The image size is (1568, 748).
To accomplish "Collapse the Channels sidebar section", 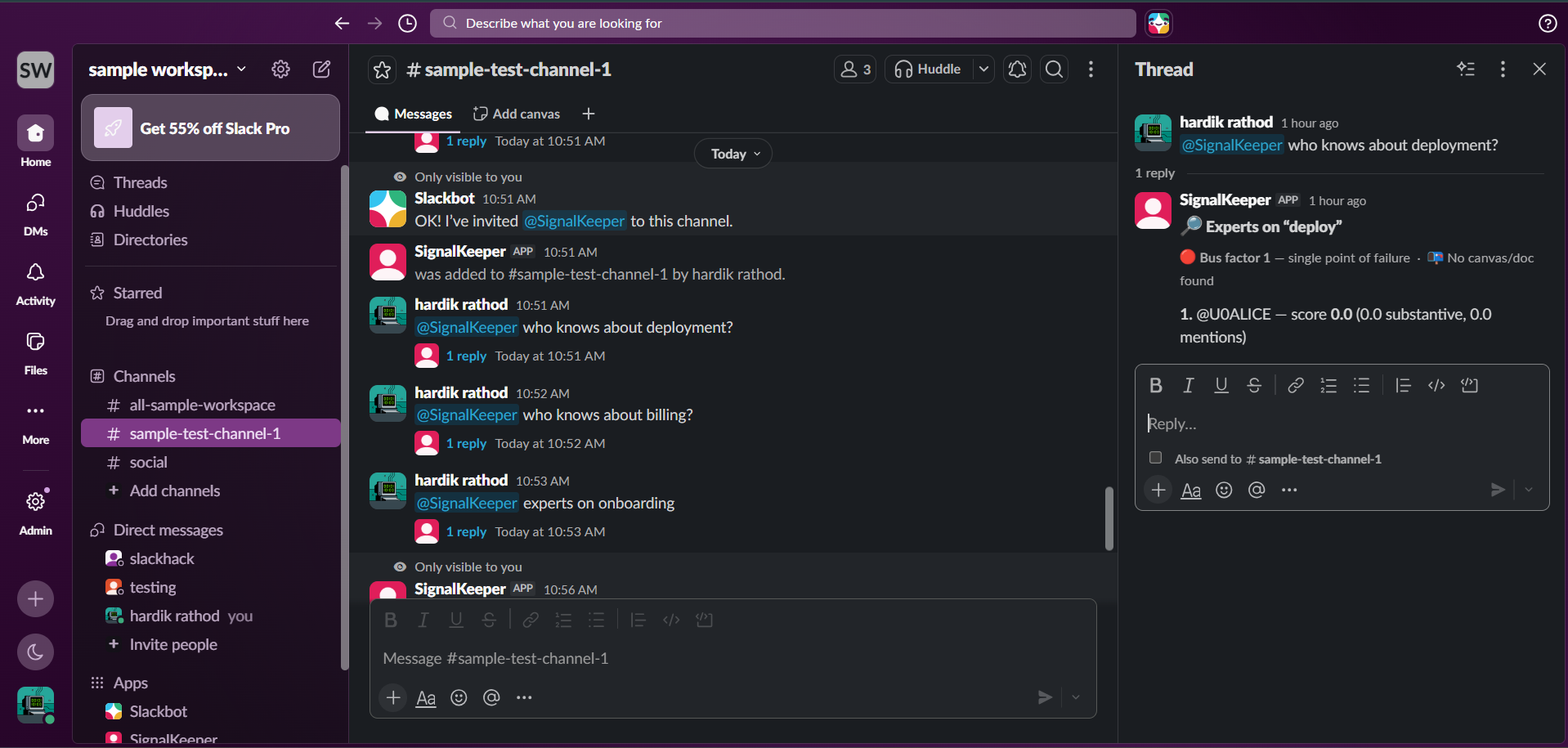I will click(144, 376).
